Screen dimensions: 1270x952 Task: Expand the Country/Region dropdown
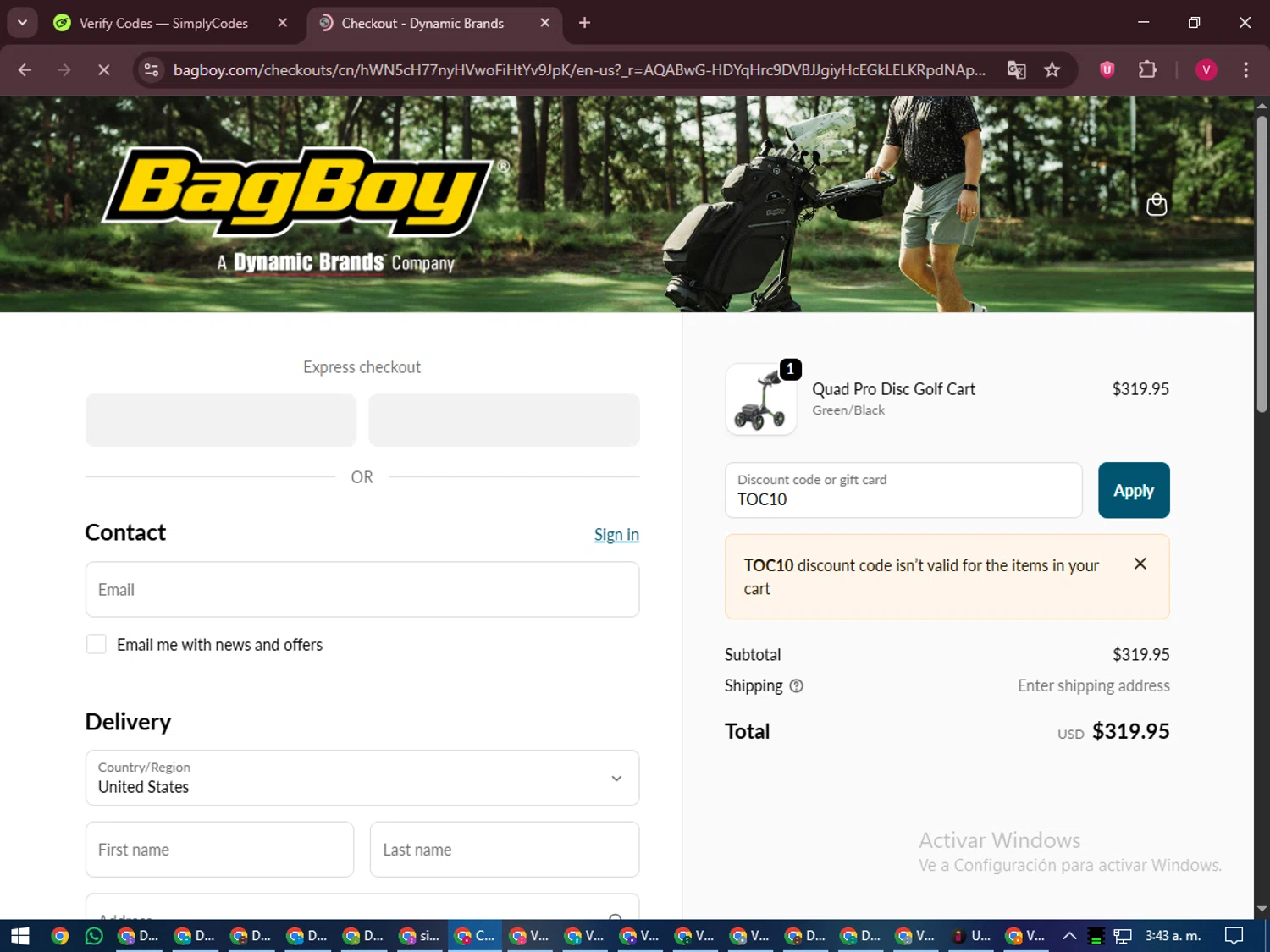362,778
